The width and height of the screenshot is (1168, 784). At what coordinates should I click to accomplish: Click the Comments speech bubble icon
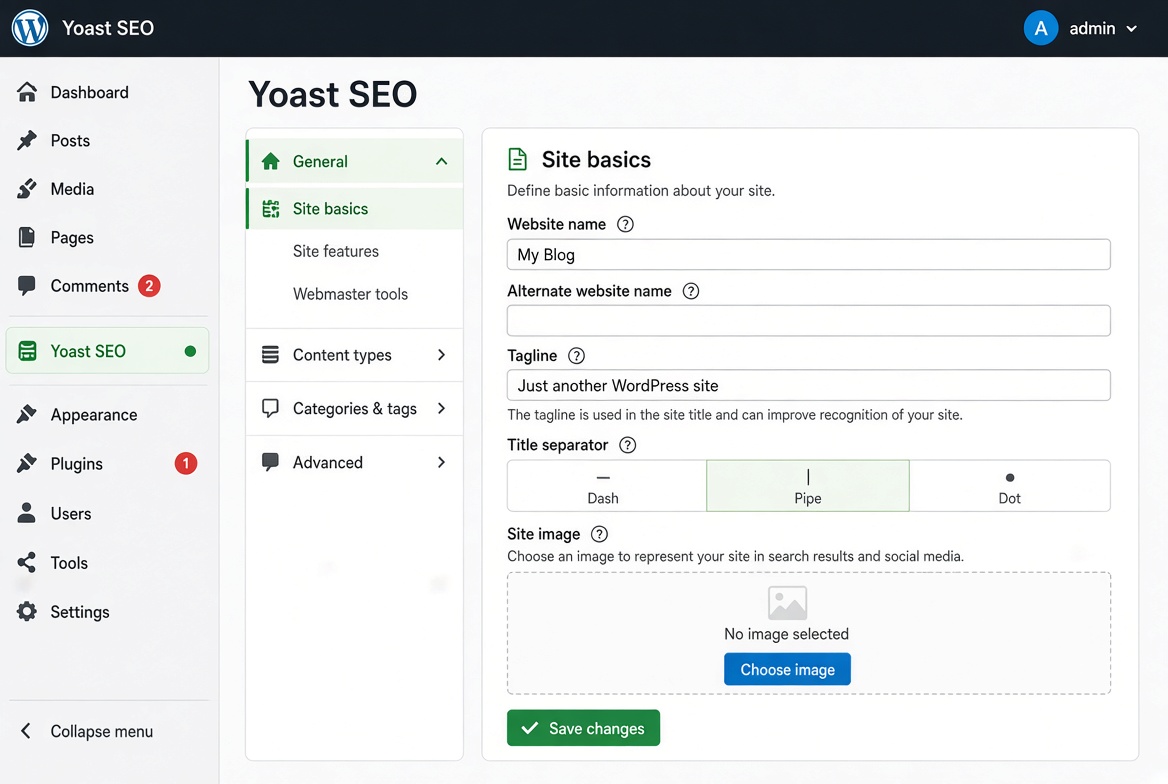pos(27,285)
